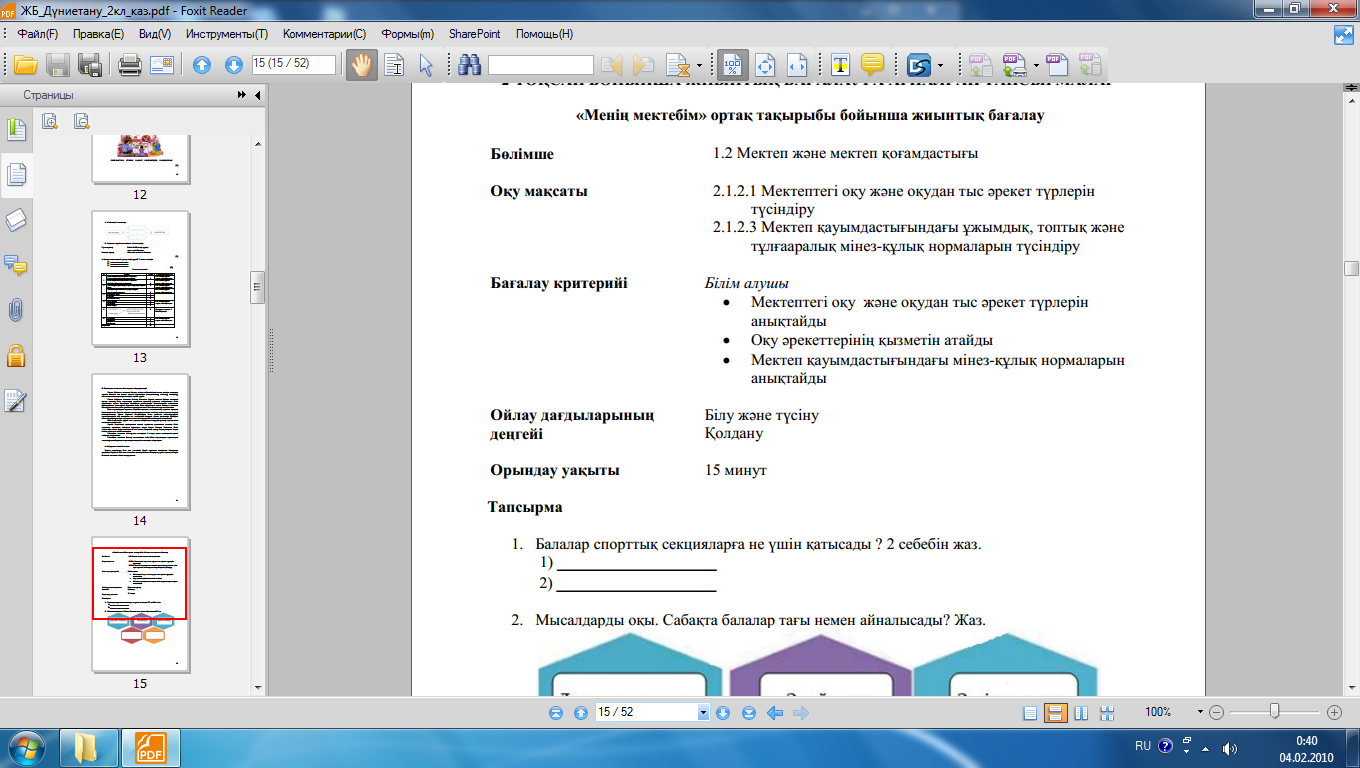The image size is (1360, 768).
Task: Expand the Pages panel with double arrow
Action: tap(241, 95)
